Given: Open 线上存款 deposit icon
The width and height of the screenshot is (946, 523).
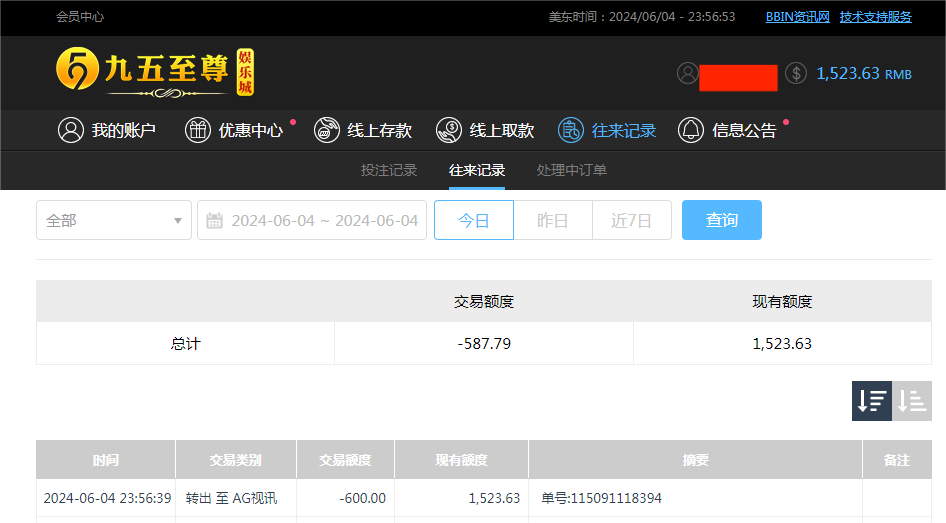Looking at the screenshot, I should (327, 130).
